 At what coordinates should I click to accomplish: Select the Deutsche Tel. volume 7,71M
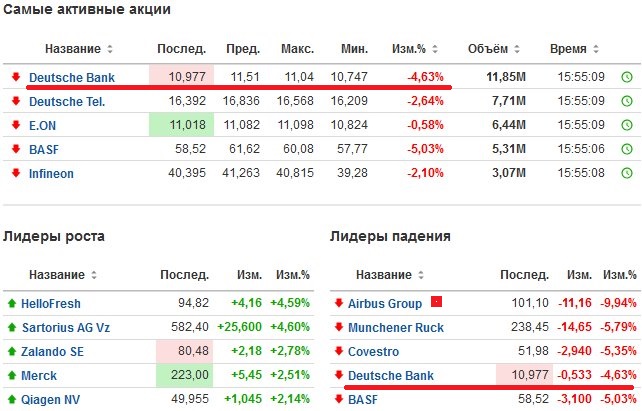pos(509,101)
